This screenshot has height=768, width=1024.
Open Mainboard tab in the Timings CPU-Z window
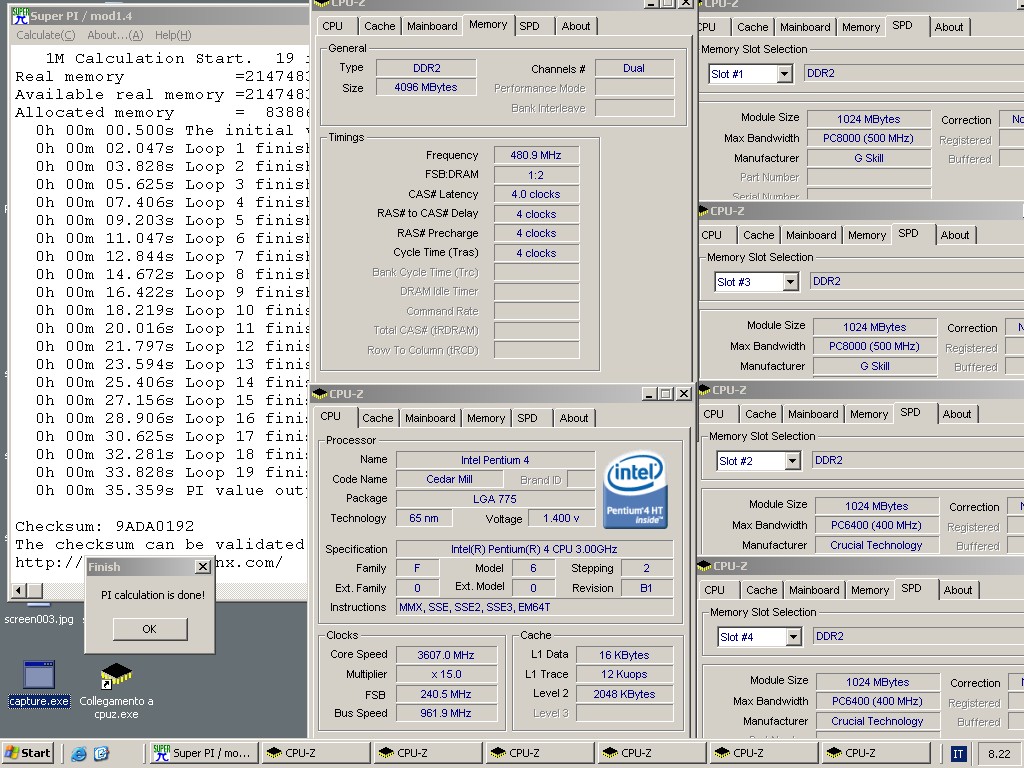(x=432, y=26)
